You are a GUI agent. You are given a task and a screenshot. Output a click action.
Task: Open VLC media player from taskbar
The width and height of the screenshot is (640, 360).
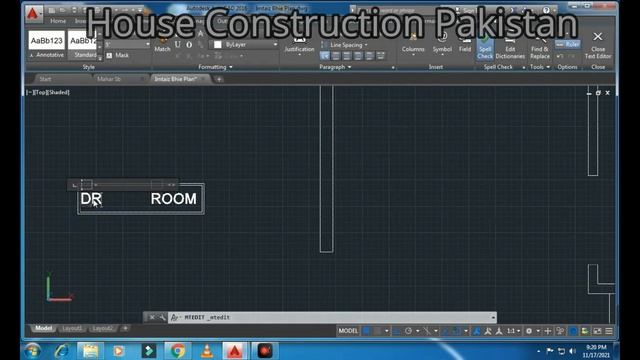tap(207, 351)
